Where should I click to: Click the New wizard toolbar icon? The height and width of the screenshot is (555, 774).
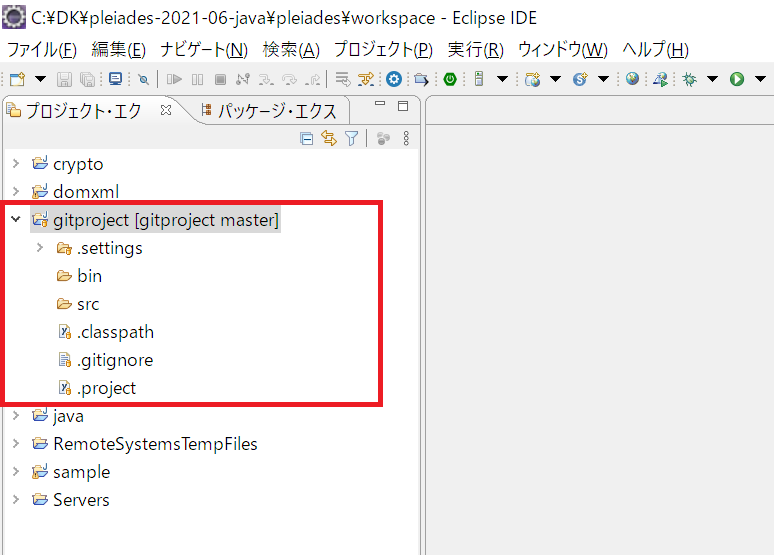coord(18,79)
